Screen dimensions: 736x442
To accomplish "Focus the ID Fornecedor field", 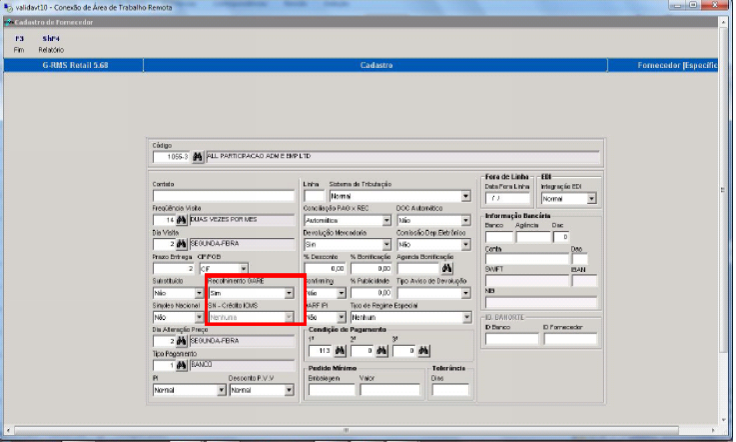I will [x=570, y=339].
